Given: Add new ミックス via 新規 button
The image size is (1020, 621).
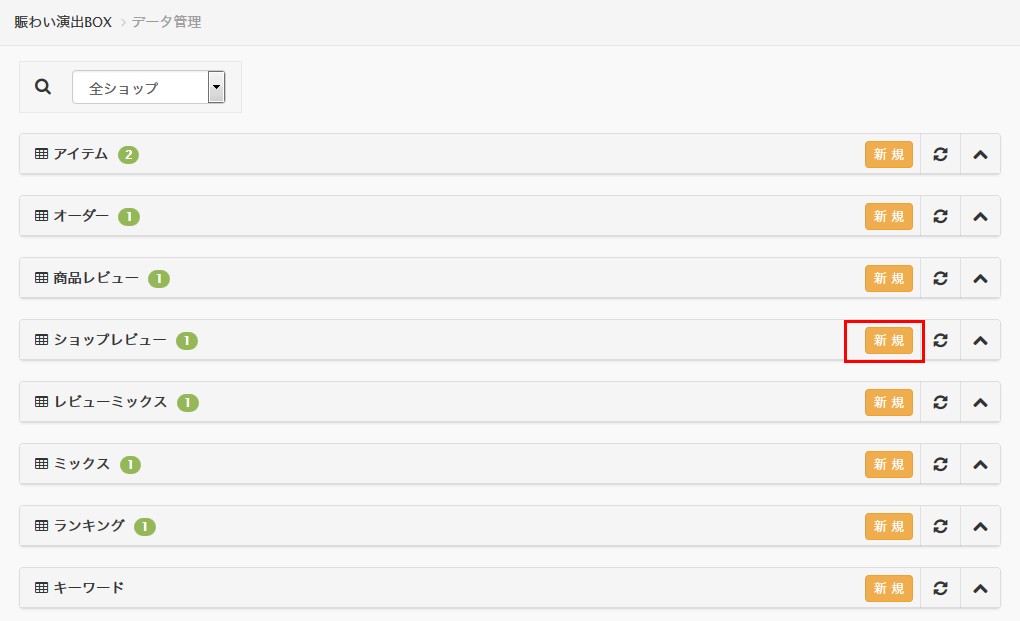Looking at the screenshot, I should click(889, 464).
